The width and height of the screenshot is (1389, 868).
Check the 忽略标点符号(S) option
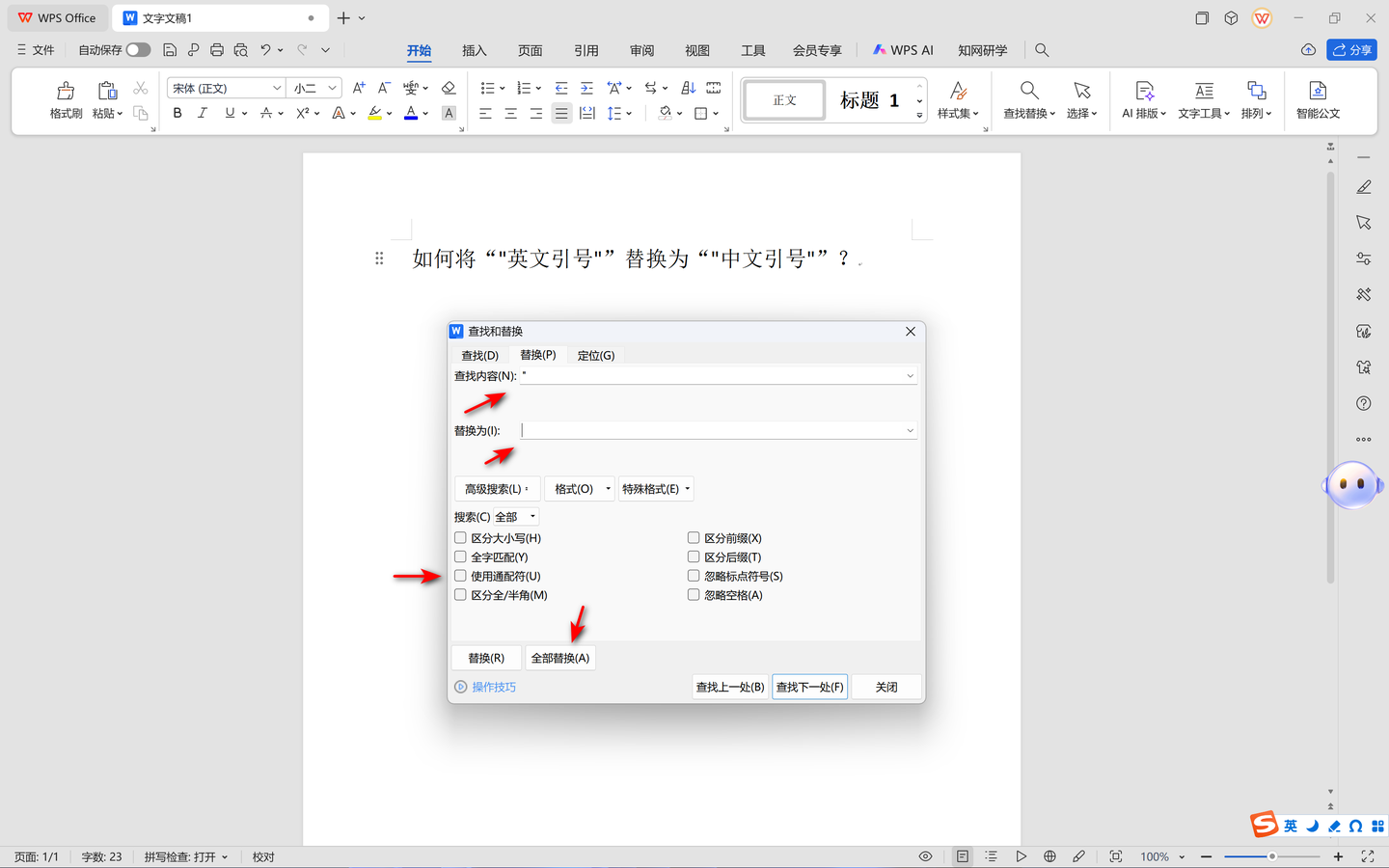tap(694, 576)
